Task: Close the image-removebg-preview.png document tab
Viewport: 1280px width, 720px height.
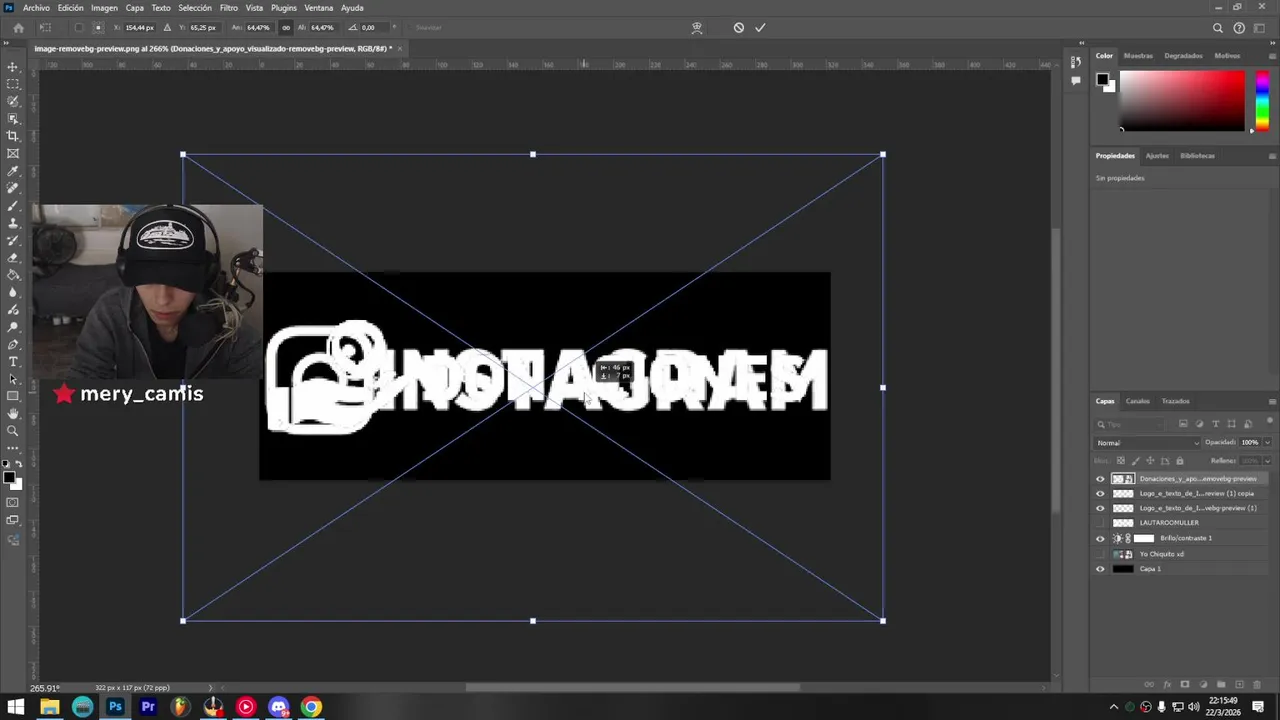Action: click(x=400, y=48)
